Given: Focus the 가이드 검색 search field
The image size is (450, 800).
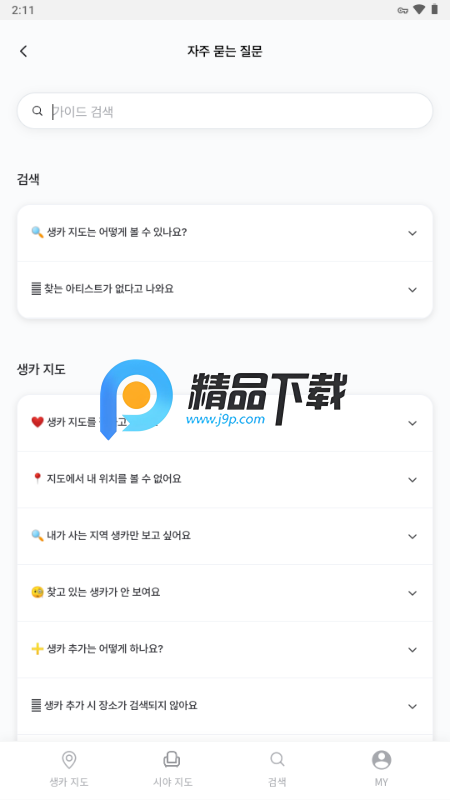Looking at the screenshot, I should click(225, 111).
